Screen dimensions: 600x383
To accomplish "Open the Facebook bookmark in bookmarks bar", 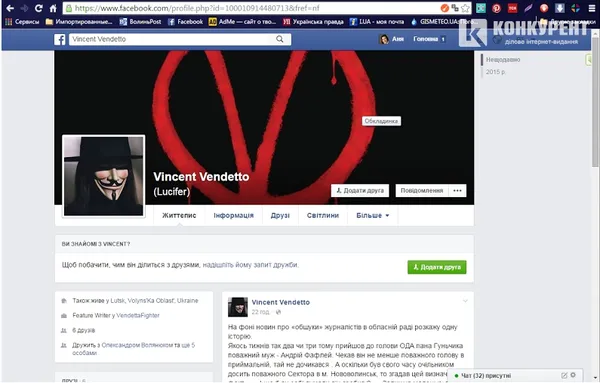I will (x=186, y=22).
